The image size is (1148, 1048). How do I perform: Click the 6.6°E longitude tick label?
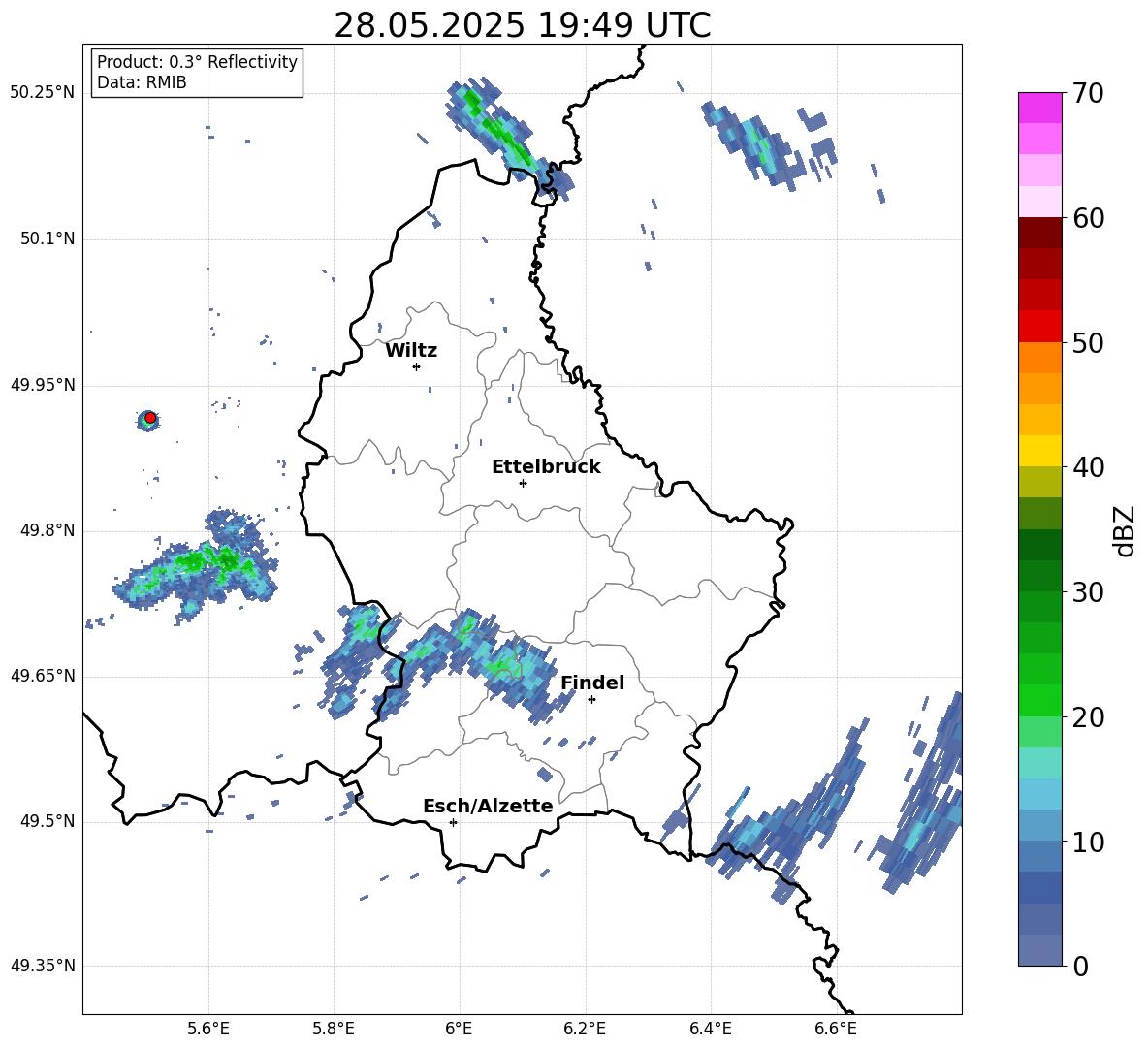836,1029
